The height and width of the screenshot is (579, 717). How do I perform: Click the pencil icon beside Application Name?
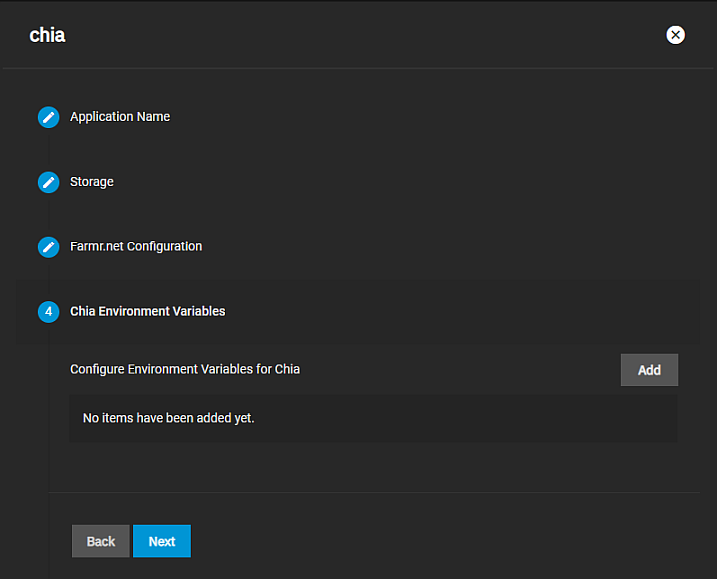[x=48, y=117]
